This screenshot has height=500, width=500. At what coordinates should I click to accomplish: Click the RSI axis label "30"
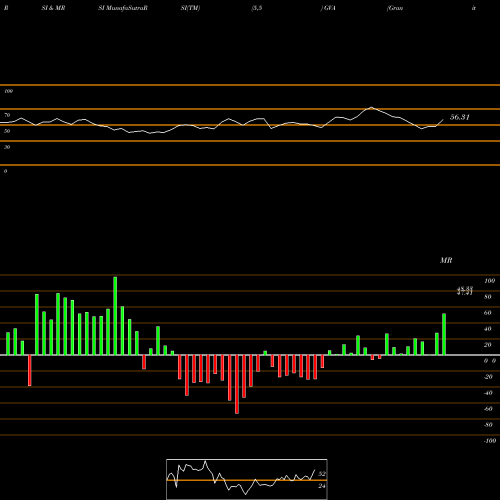click(x=7, y=147)
